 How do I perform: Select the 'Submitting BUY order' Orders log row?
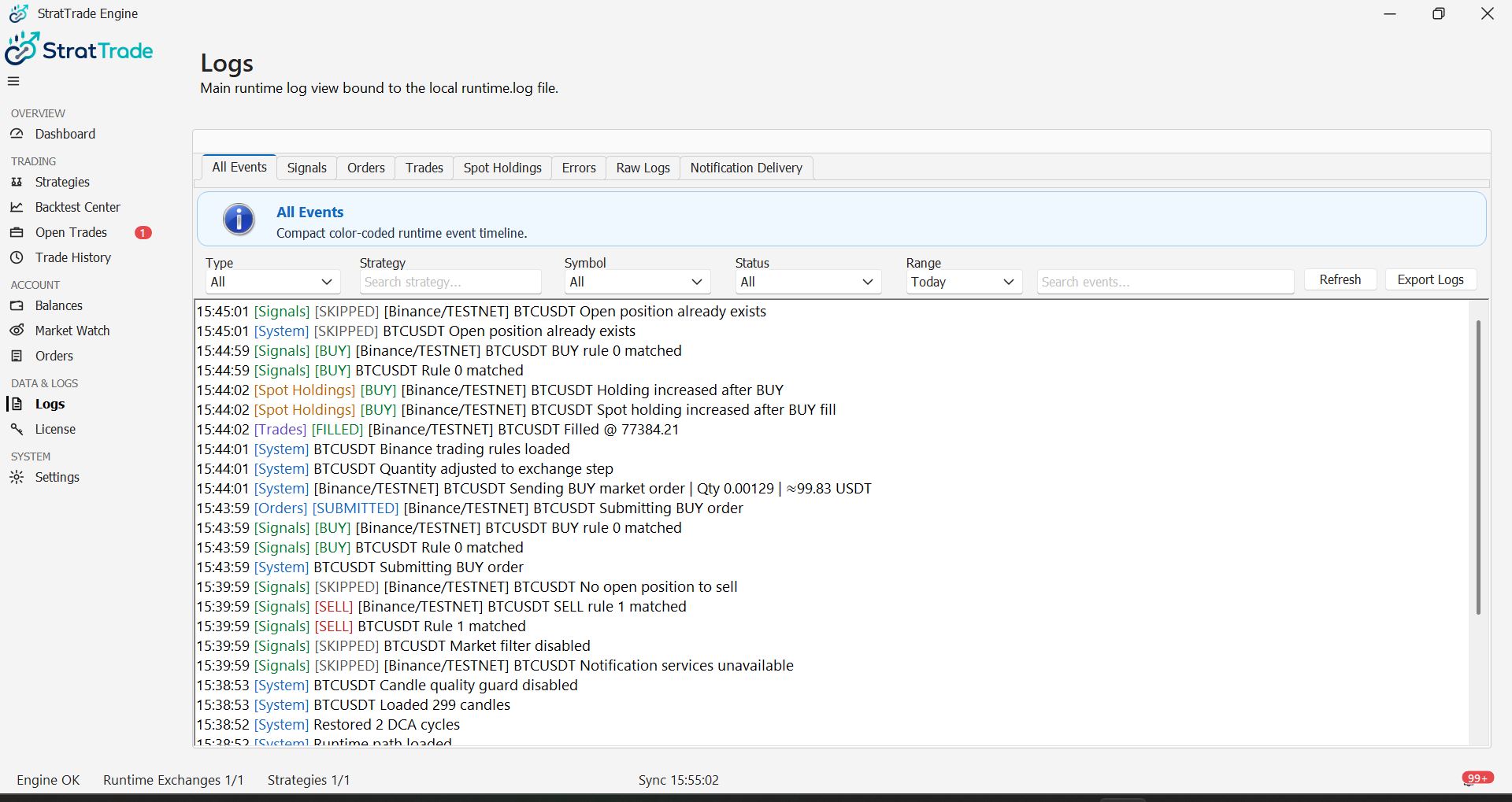pyautogui.click(x=470, y=508)
